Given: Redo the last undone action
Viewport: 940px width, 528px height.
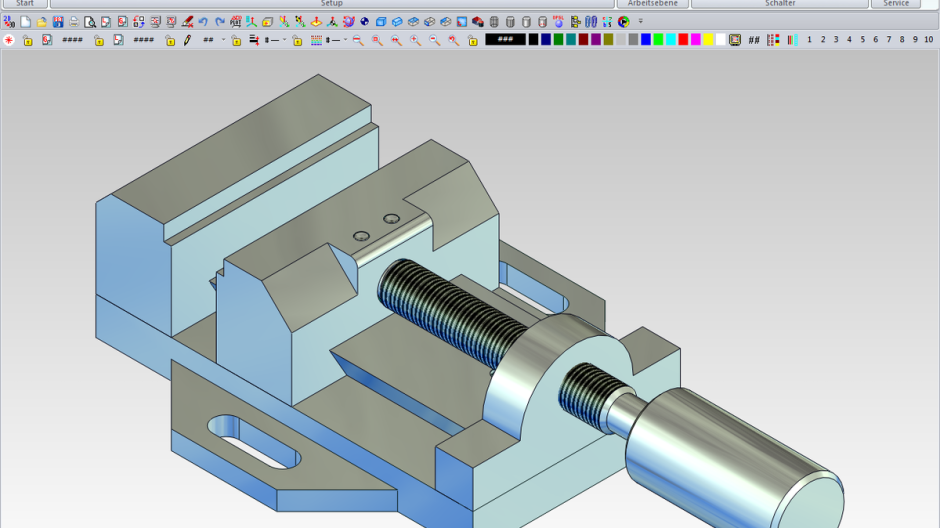Looking at the screenshot, I should click(x=219, y=21).
